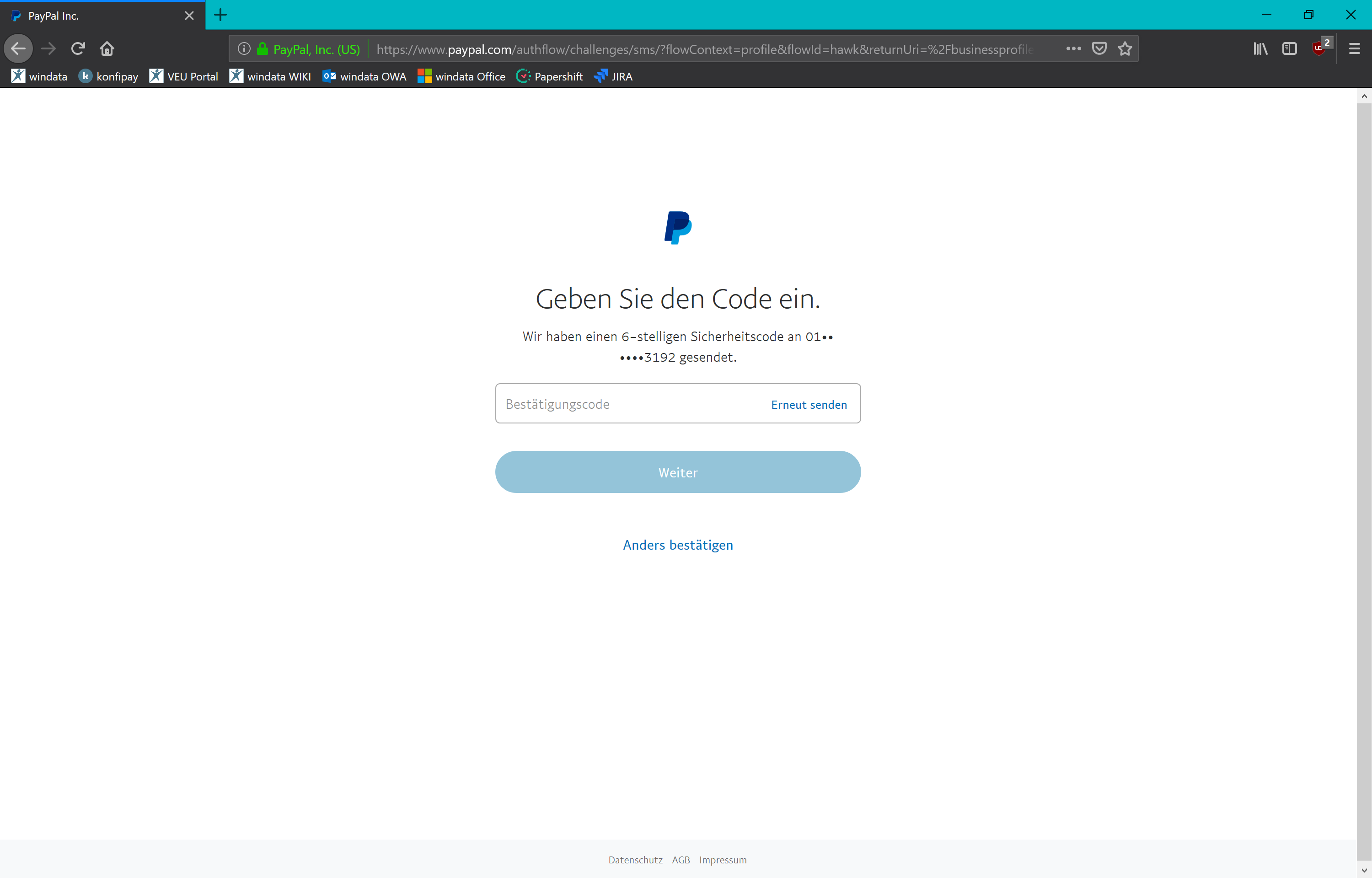Toggle the browser sidebar view

pos(1289,49)
